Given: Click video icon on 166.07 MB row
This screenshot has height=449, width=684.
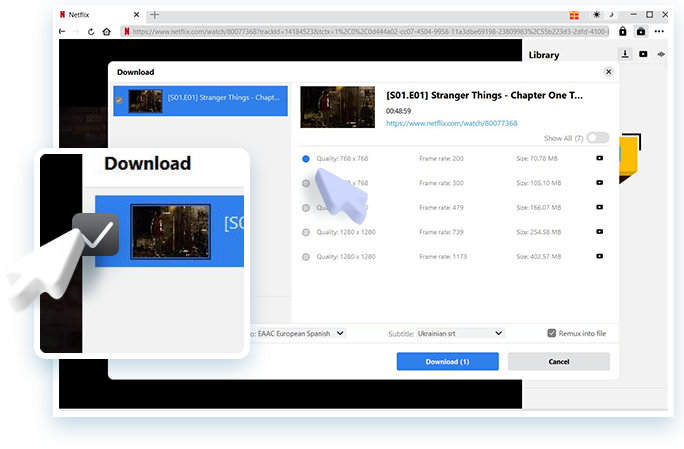Looking at the screenshot, I should tap(599, 207).
